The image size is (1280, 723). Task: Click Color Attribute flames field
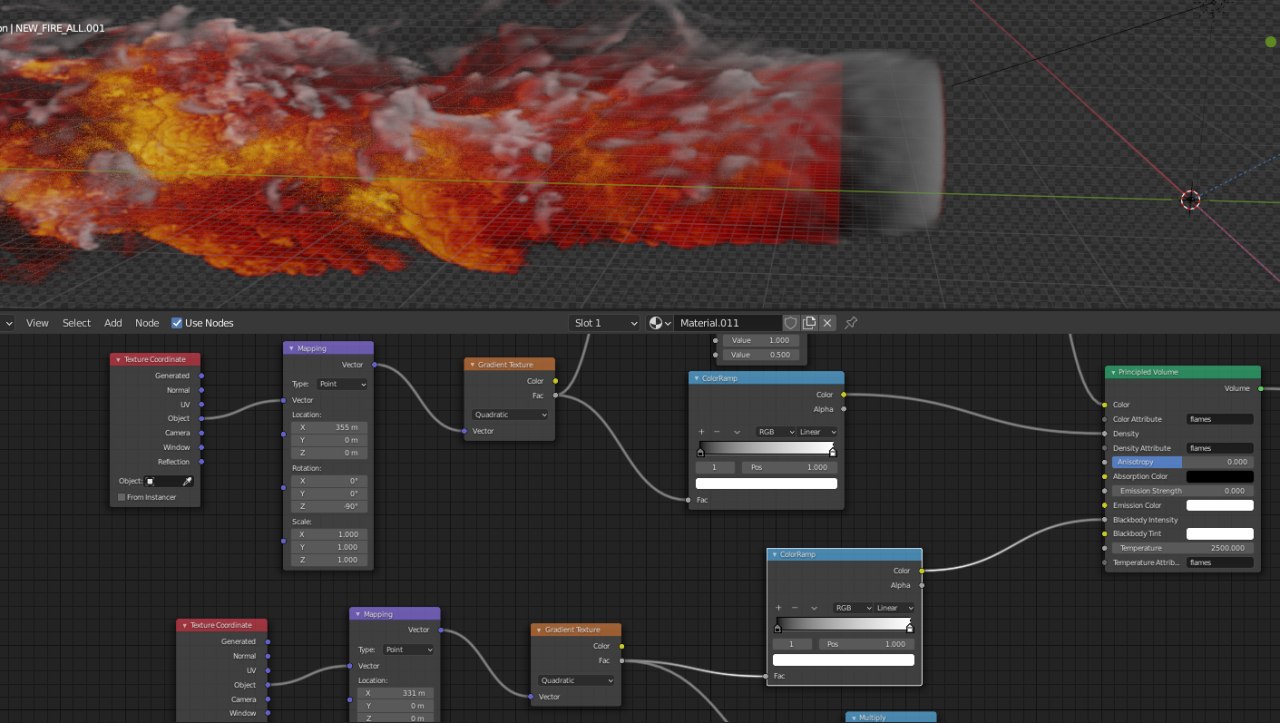[x=1220, y=420]
